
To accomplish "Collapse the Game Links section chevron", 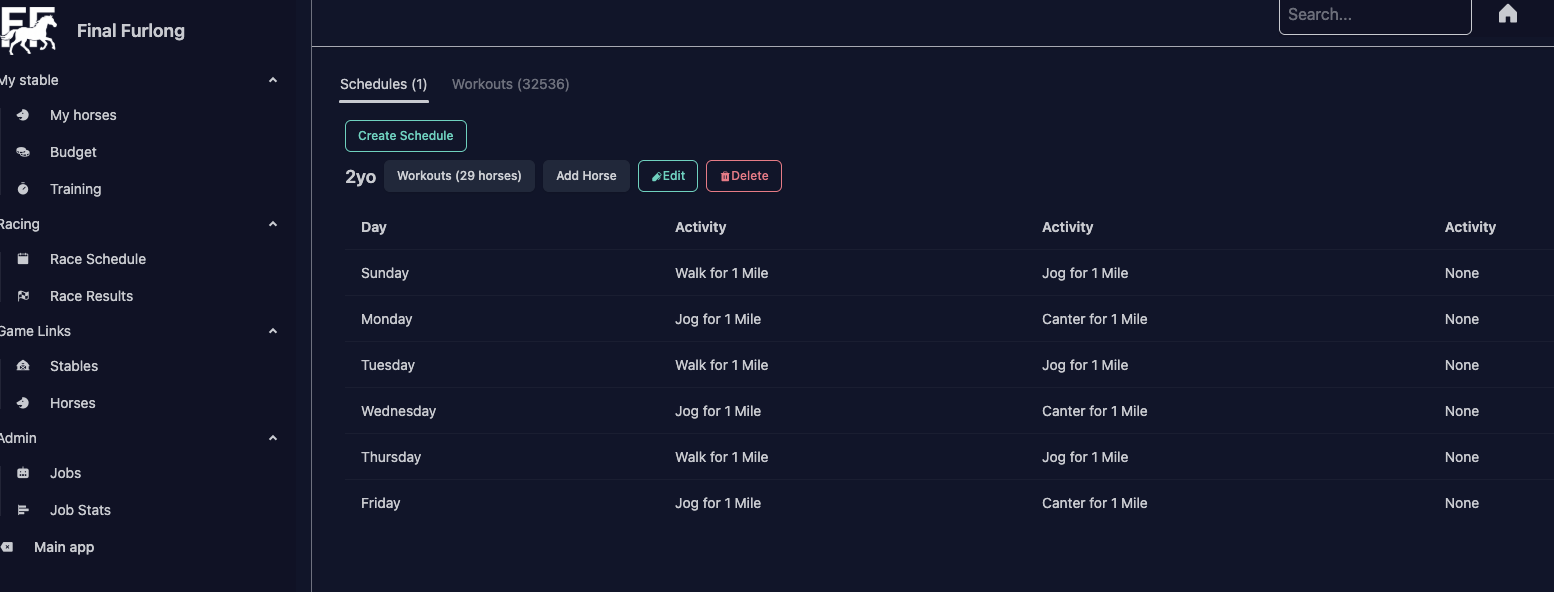I will 273,331.
